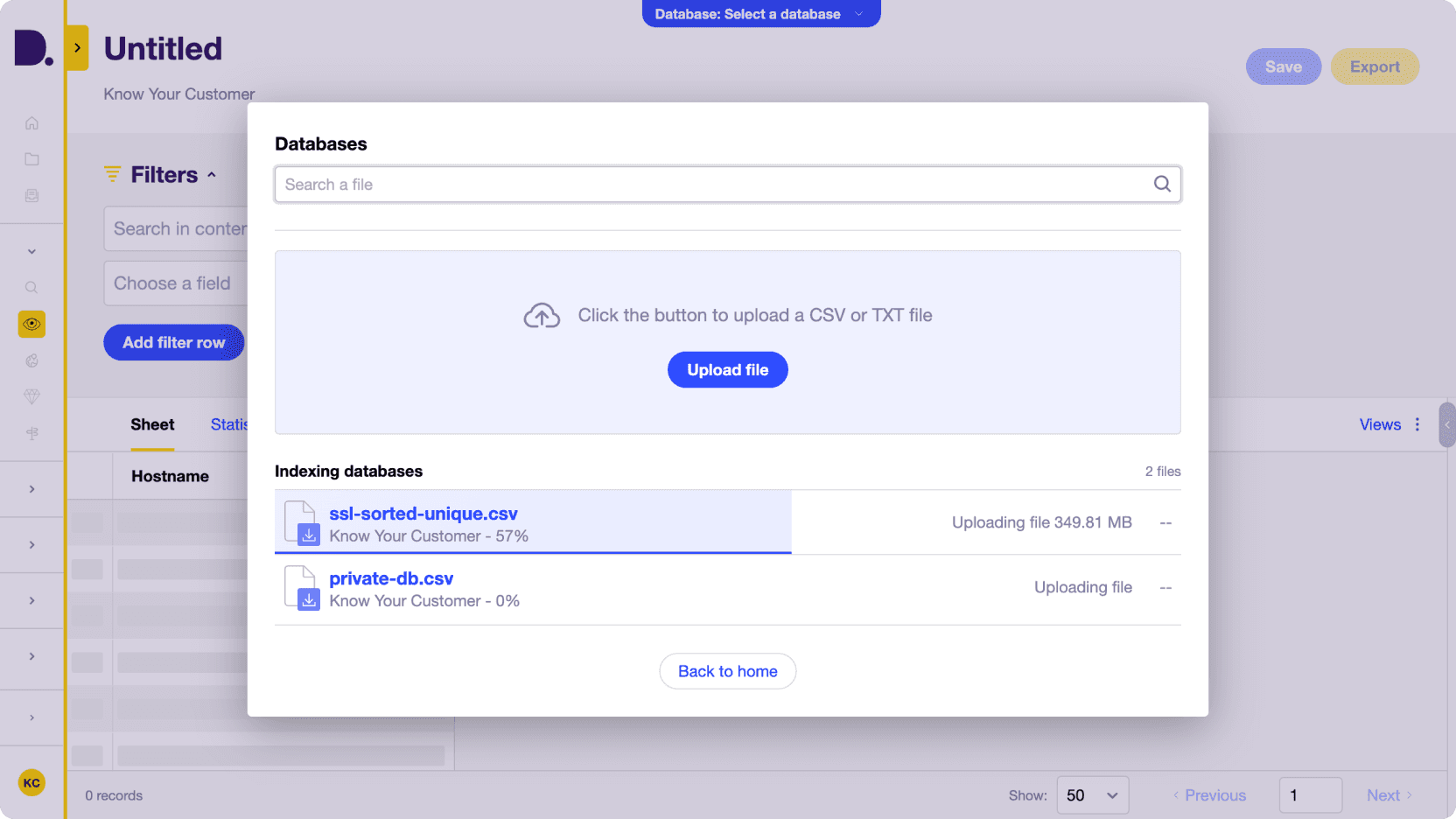Click the Upload file button
1456x819 pixels.
[727, 369]
